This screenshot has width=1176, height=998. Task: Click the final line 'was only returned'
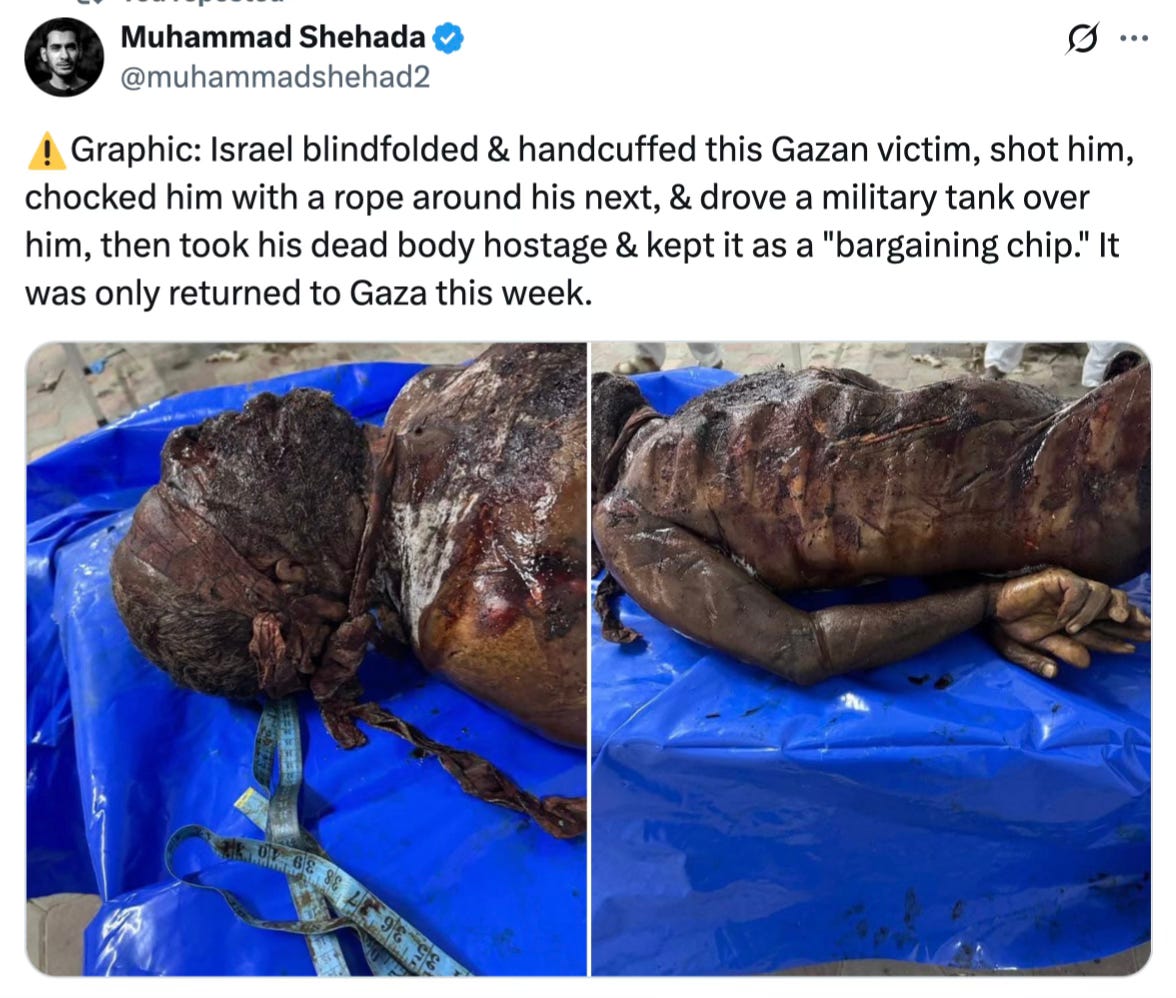(308, 293)
